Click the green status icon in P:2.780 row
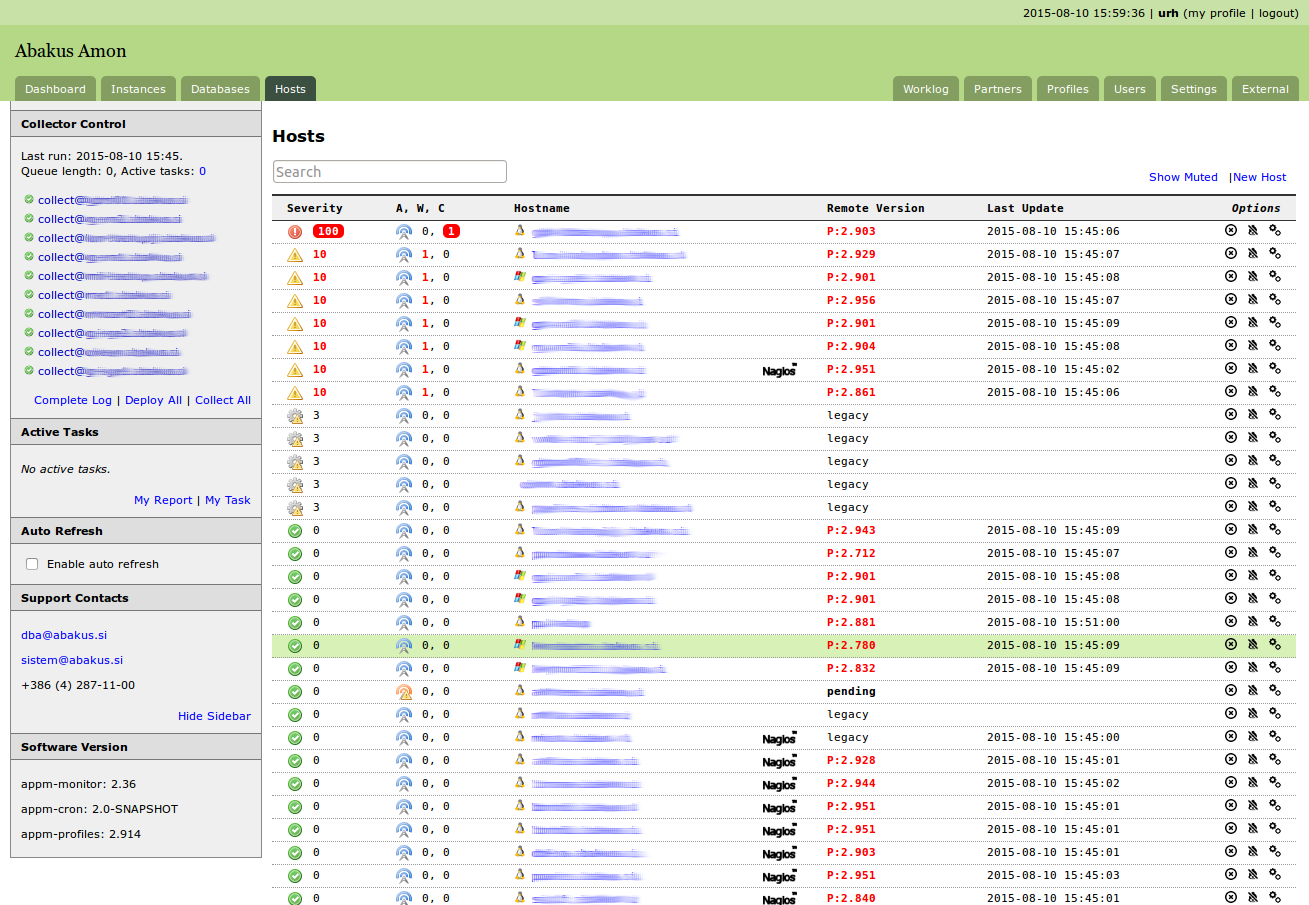Image resolution: width=1309 pixels, height=905 pixels. pos(295,645)
